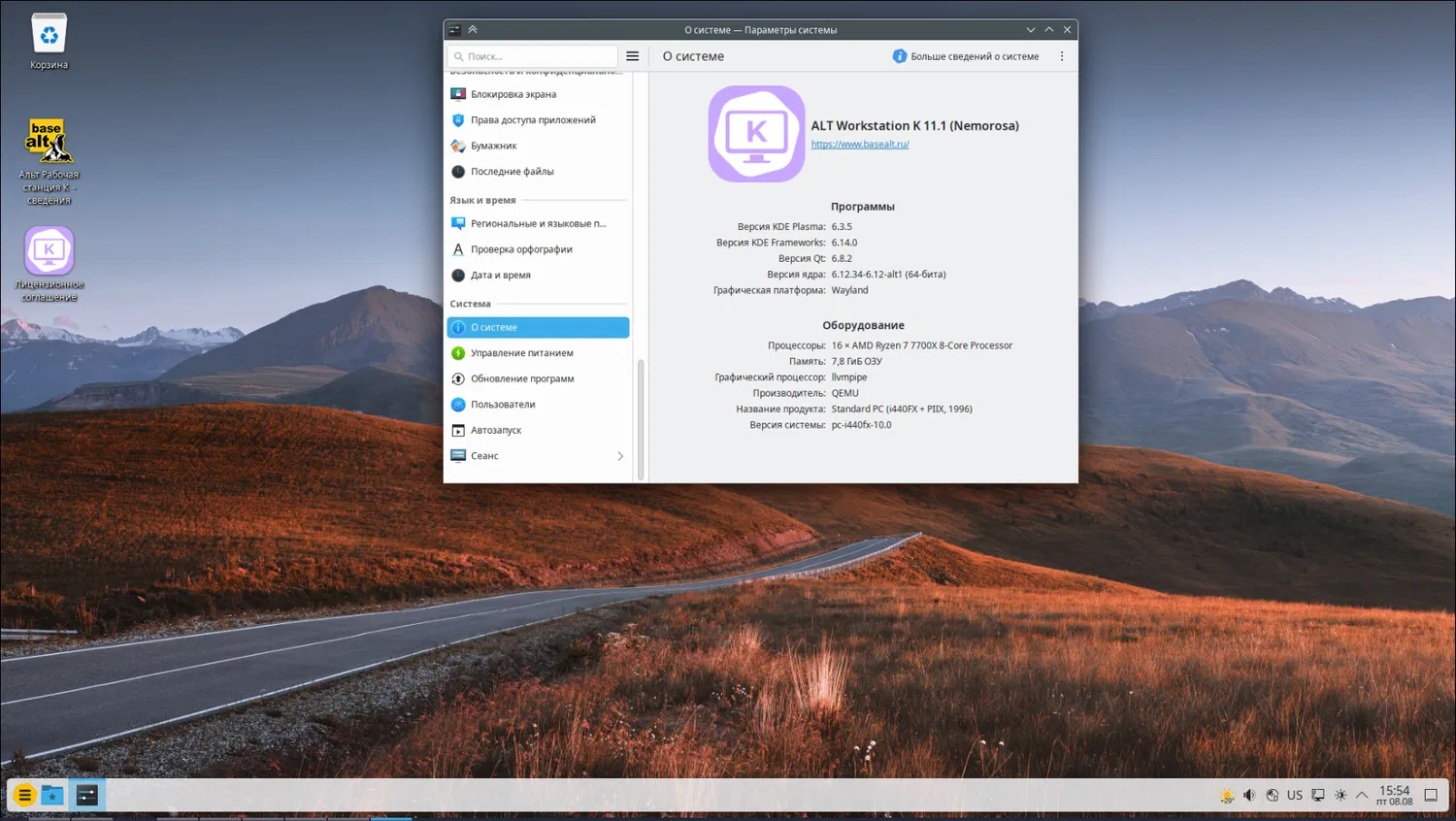Switch the US keyboard layout indicator
This screenshot has height=821, width=1456.
click(x=1295, y=795)
